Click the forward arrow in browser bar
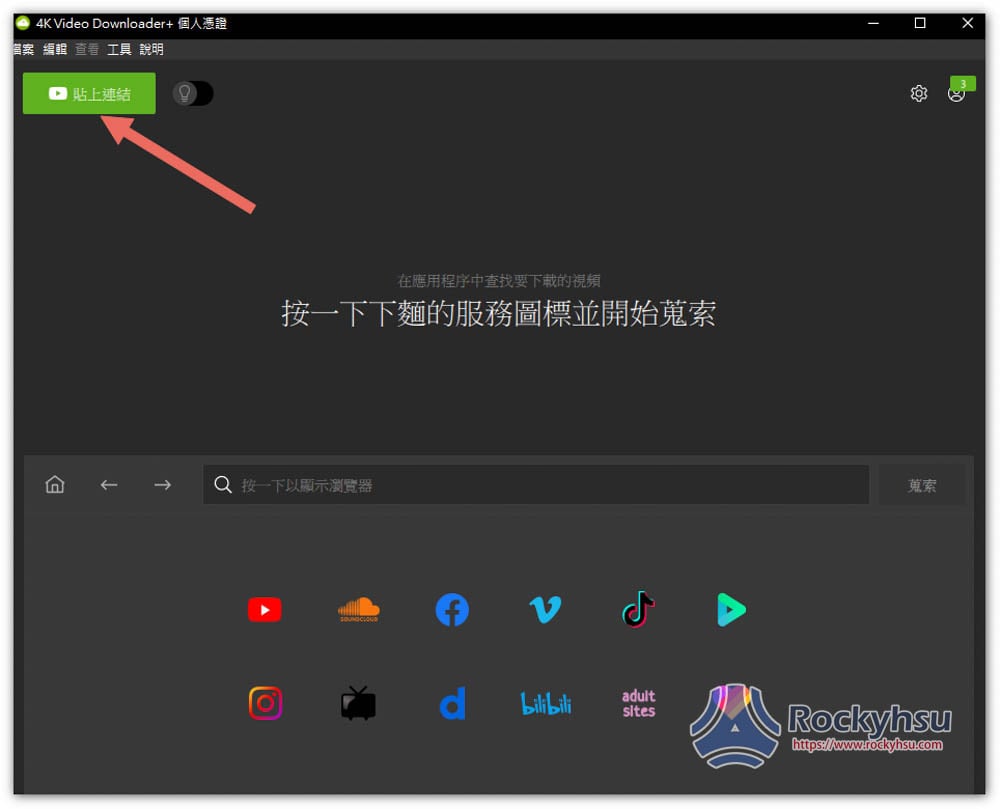The image size is (1000, 809). click(x=163, y=485)
